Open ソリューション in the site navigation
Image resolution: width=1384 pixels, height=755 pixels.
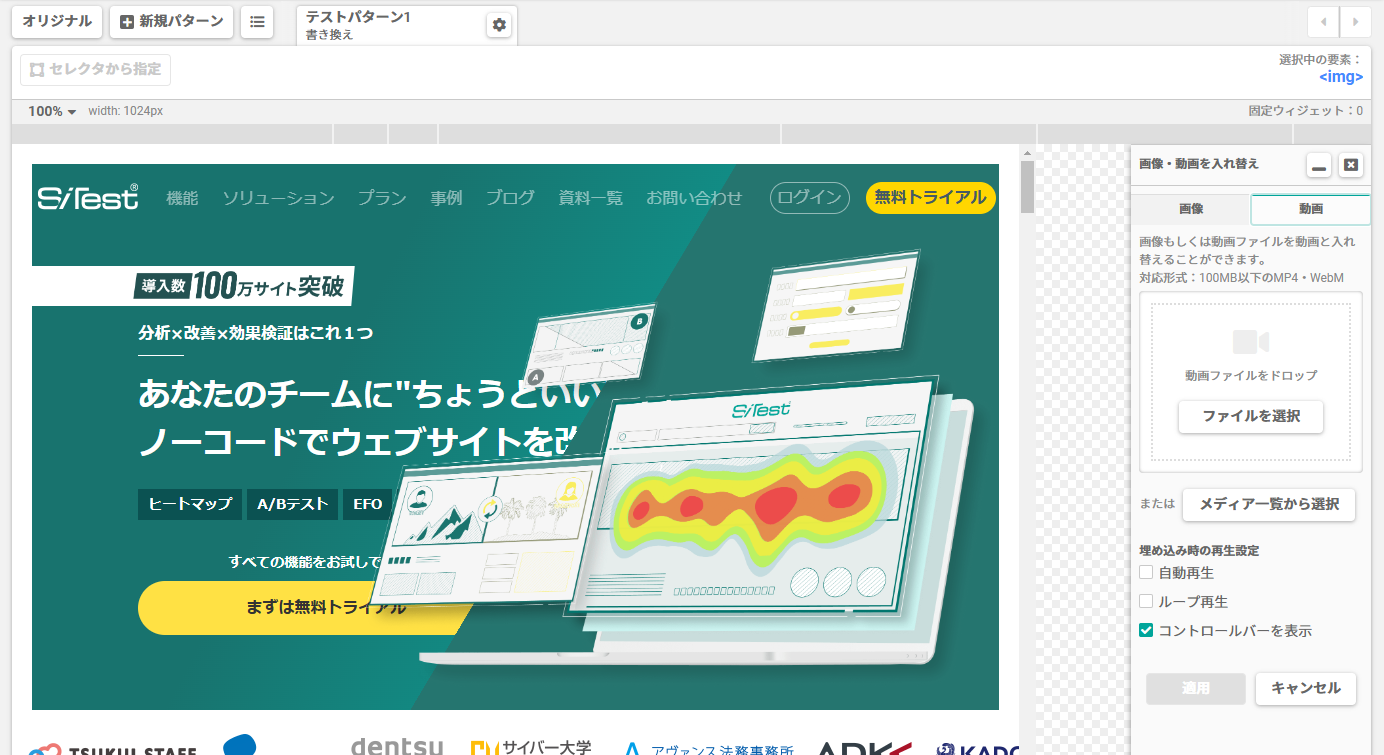click(x=278, y=198)
